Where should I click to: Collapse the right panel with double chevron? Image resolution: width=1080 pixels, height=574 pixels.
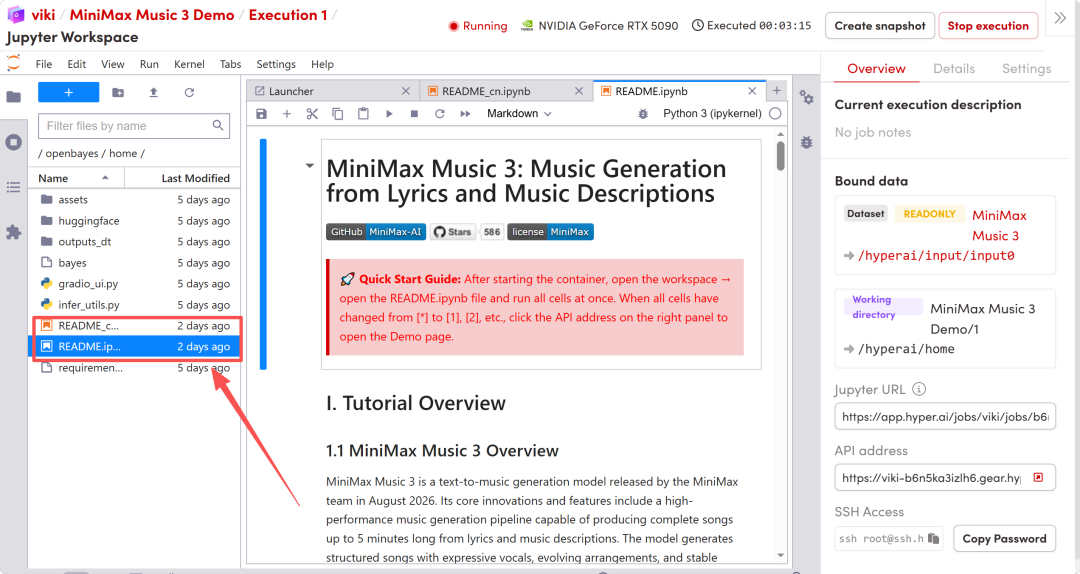pos(1060,18)
